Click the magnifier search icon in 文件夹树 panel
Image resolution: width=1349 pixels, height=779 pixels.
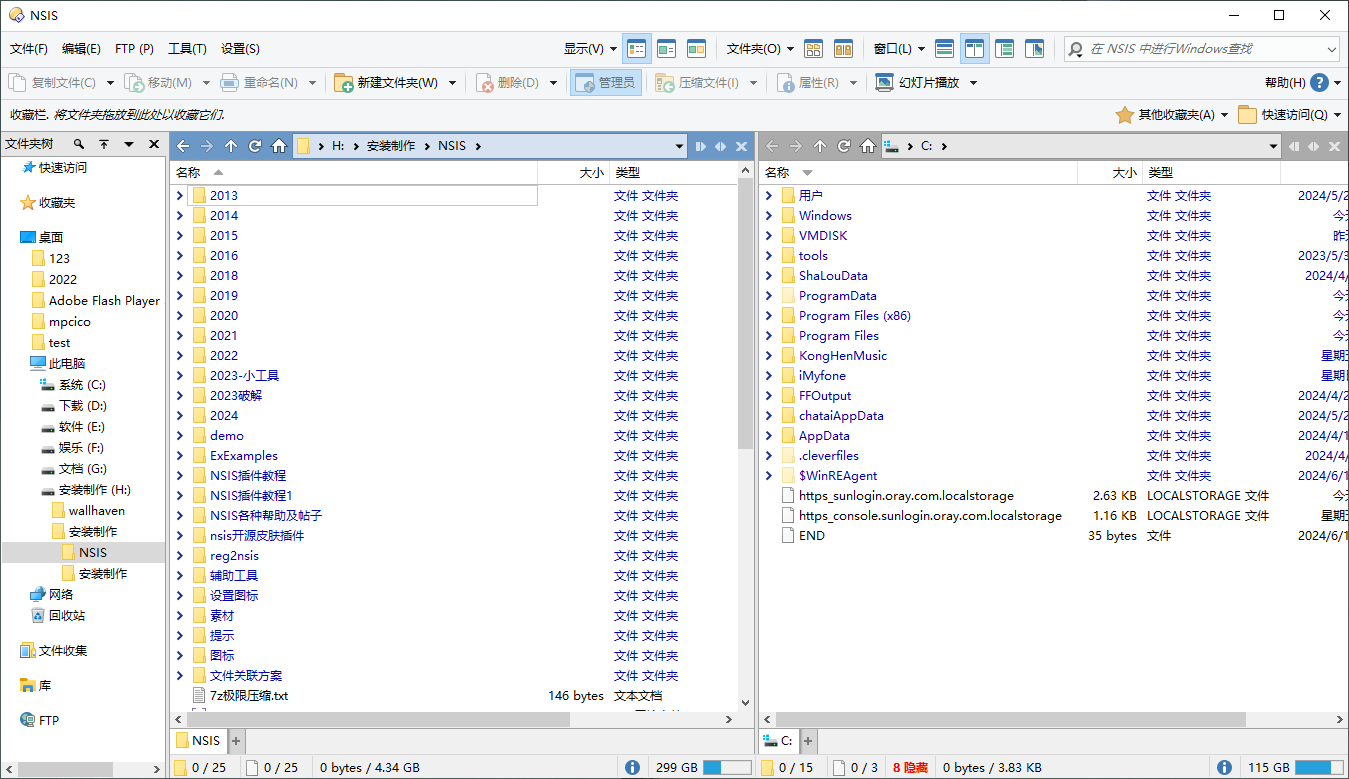pyautogui.click(x=79, y=144)
